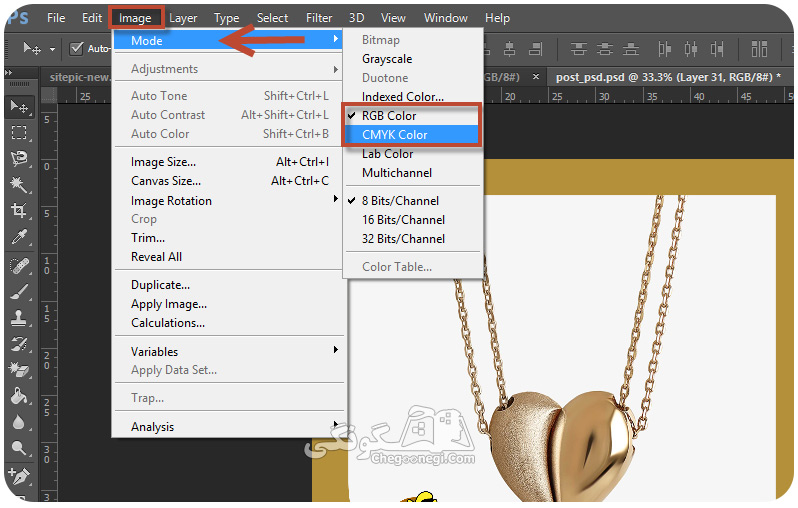Expand the Mode submenu

click(227, 40)
